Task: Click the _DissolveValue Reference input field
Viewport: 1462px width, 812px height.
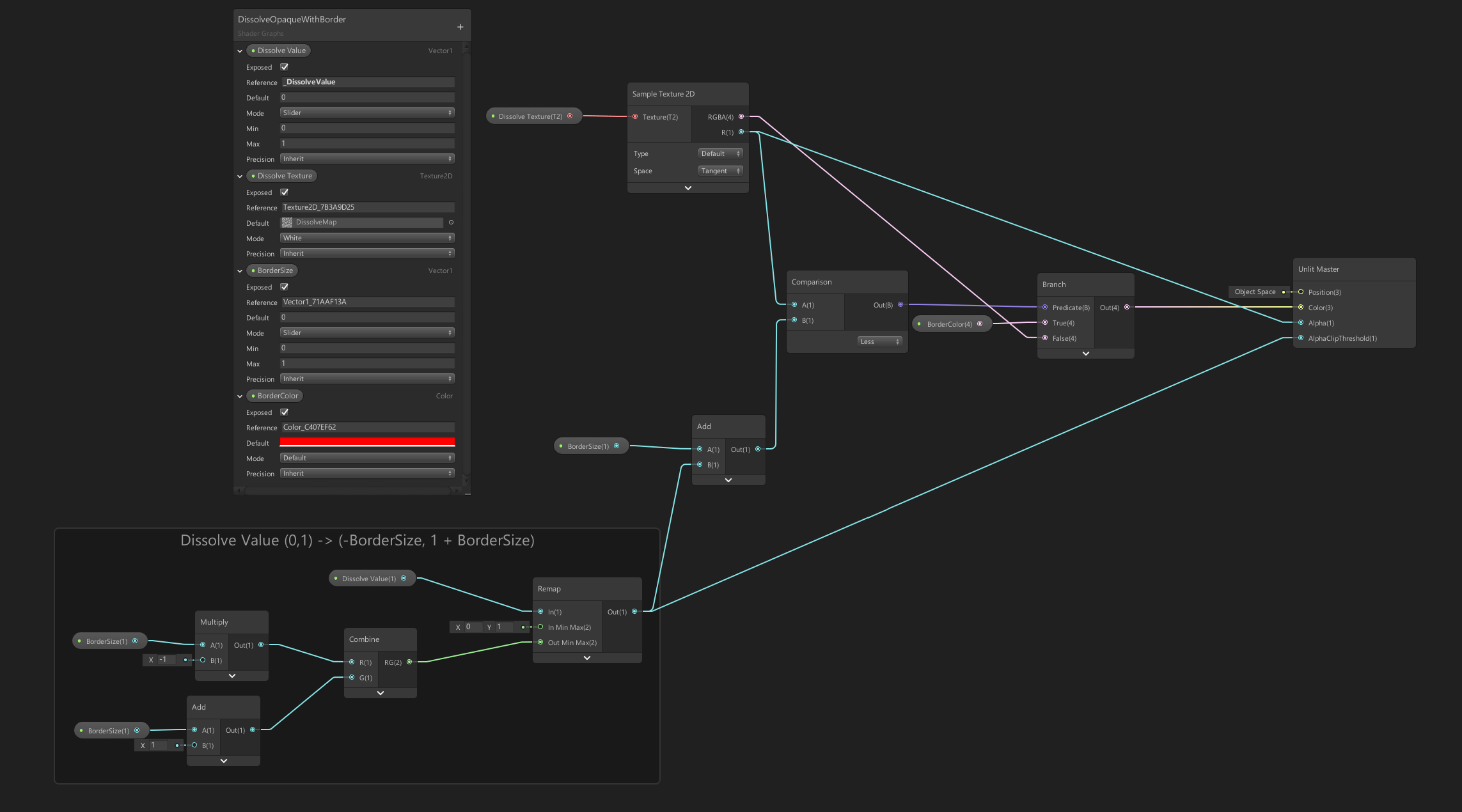Action: (367, 82)
